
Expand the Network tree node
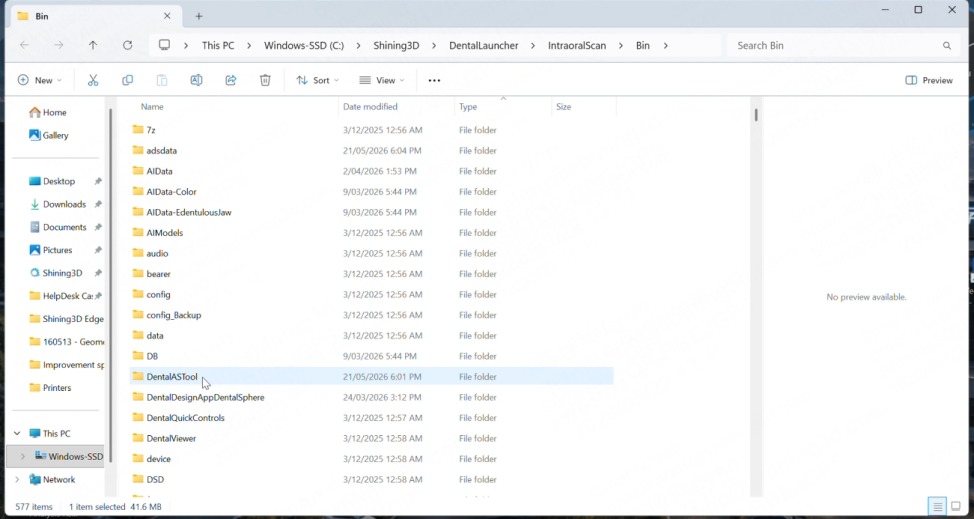(17, 479)
